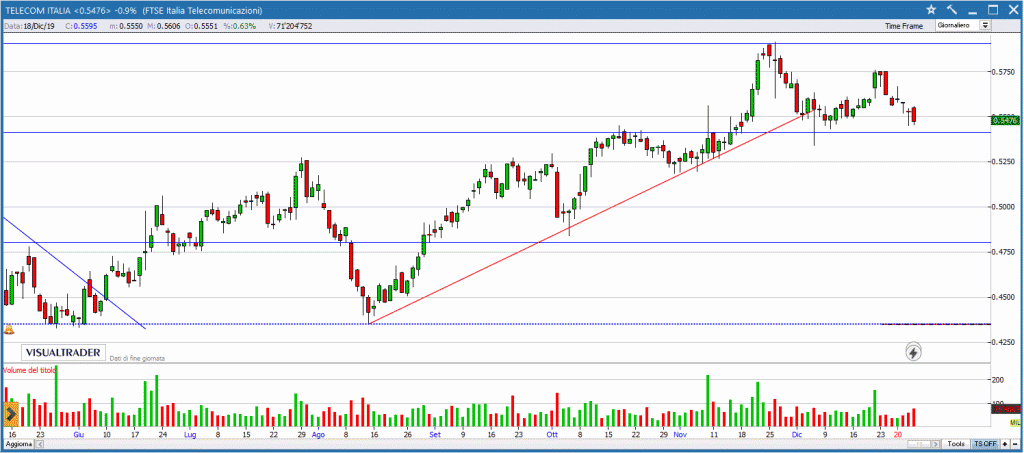Image resolution: width=1024 pixels, height=453 pixels.
Task: Click the 'Dati di fine giornata' text
Action: click(x=137, y=358)
